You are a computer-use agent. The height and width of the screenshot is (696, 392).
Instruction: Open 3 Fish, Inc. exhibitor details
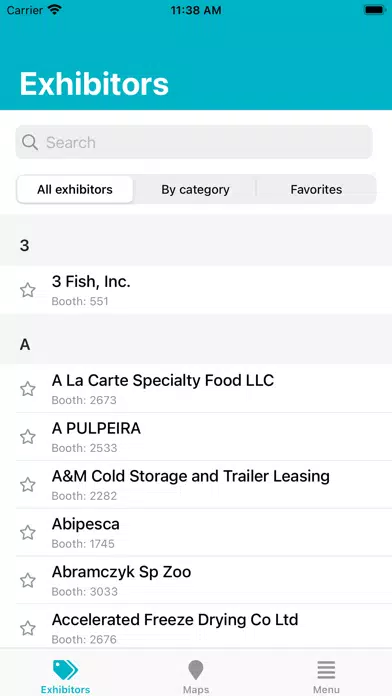tap(196, 290)
